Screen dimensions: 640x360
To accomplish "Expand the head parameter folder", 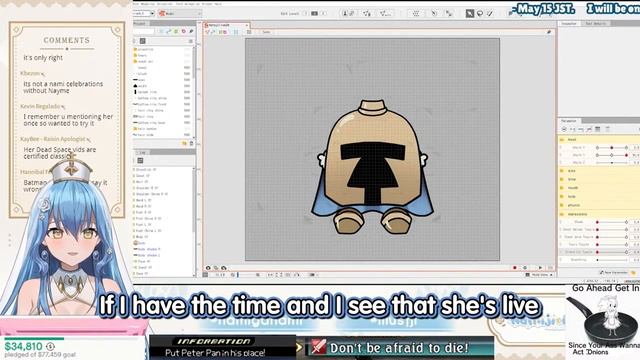I will point(562,140).
